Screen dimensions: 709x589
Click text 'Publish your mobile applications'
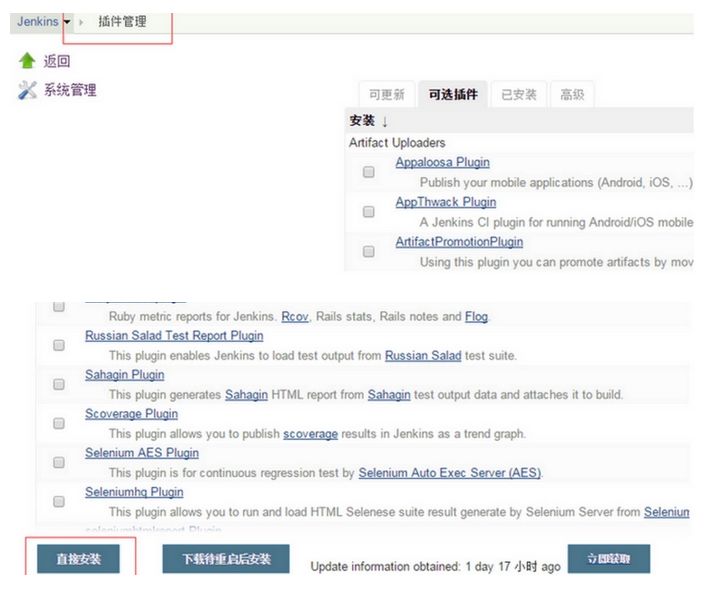[506, 183]
